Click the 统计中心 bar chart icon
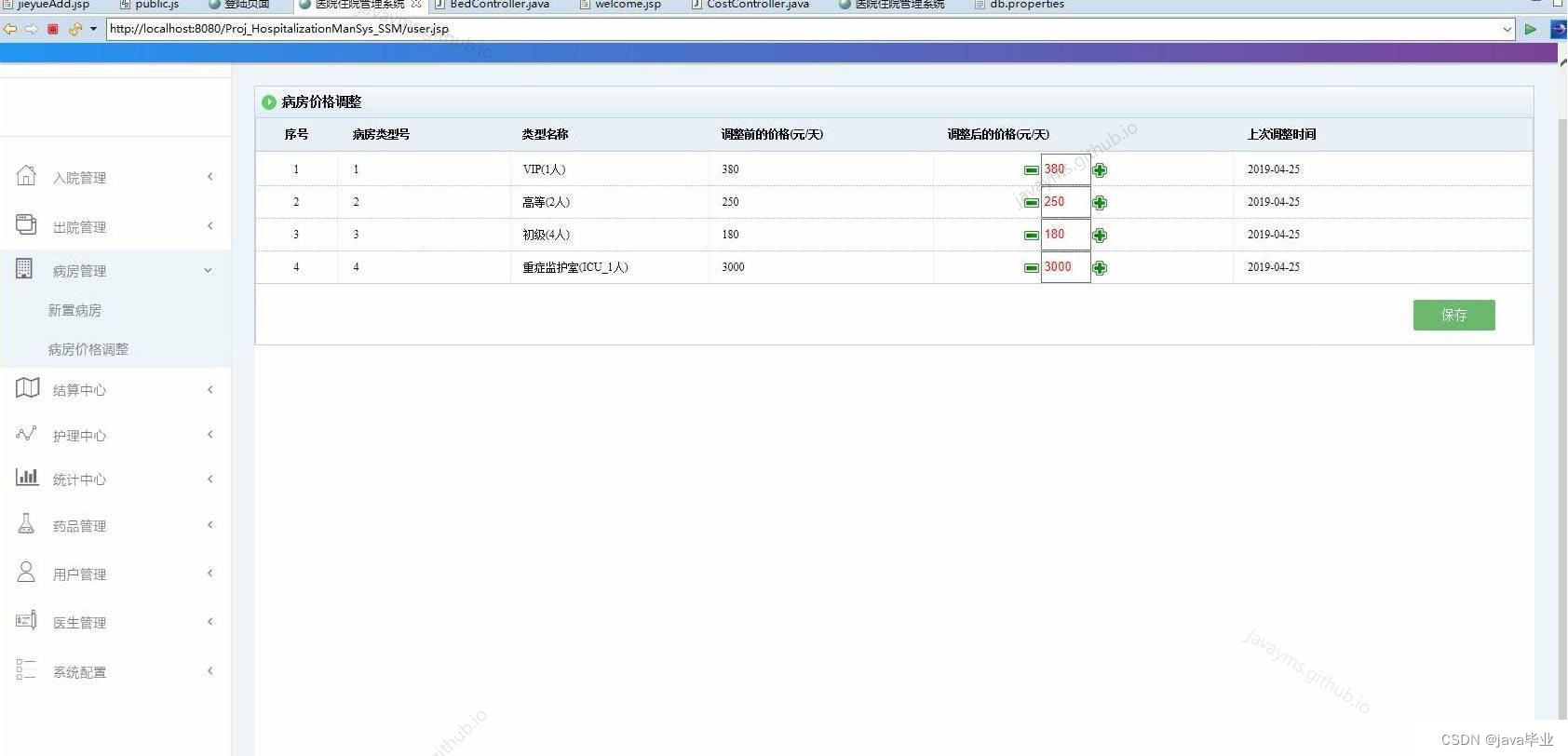1568x756 pixels. (x=27, y=478)
